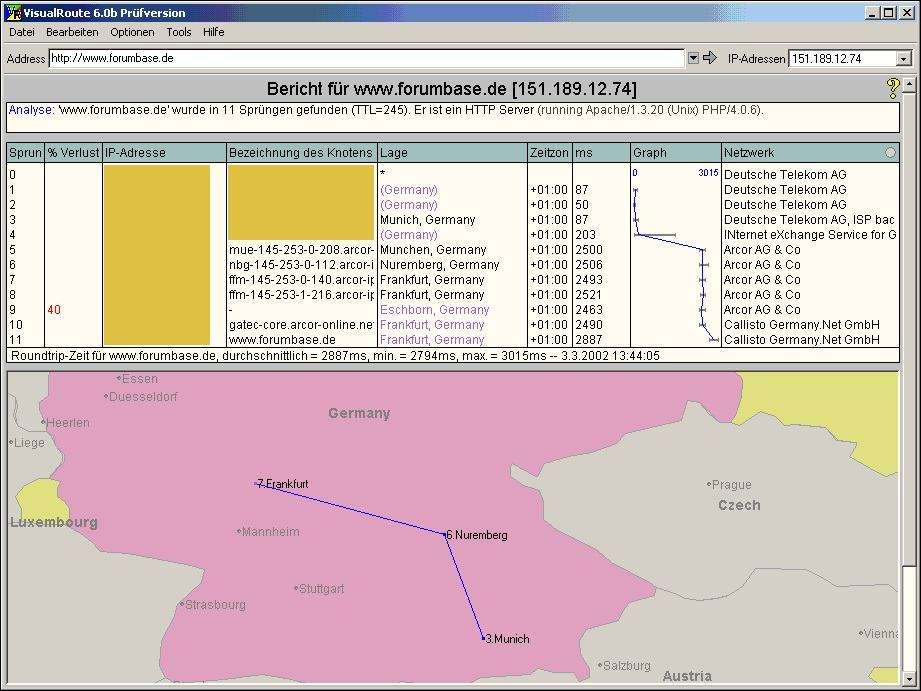Click the Roundtrip-Zeit summary line
Viewport: 921px width, 691px height.
pos(335,356)
